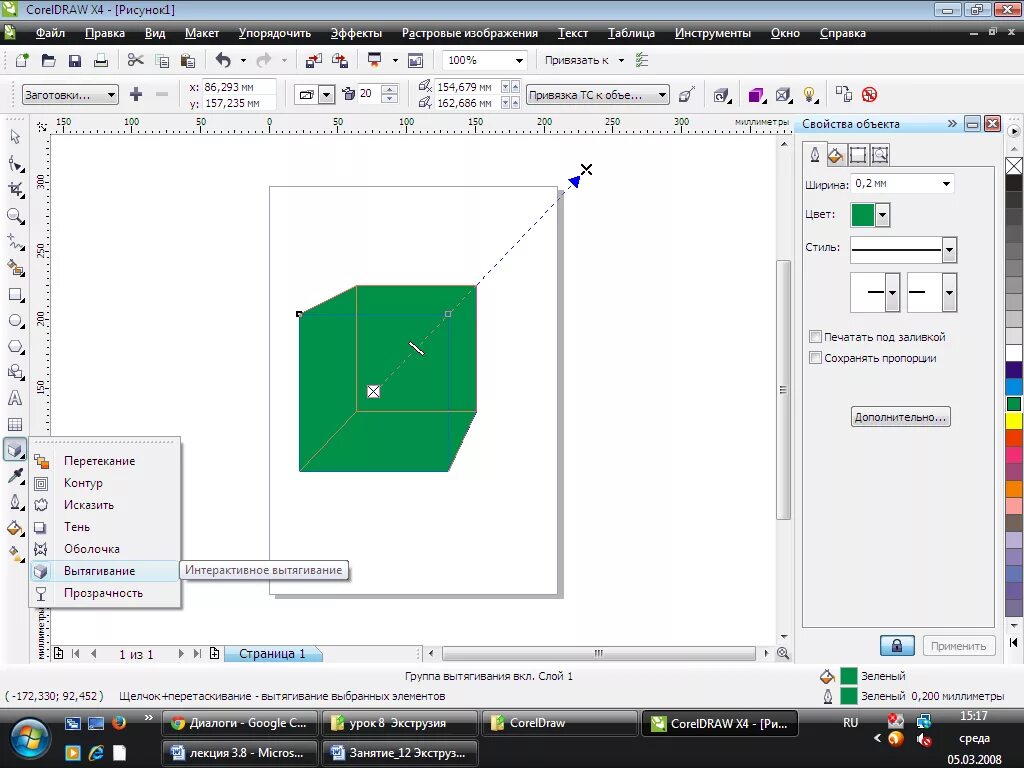Click the Export icon
Viewport: 1024px width, 768px height.
click(x=340, y=61)
